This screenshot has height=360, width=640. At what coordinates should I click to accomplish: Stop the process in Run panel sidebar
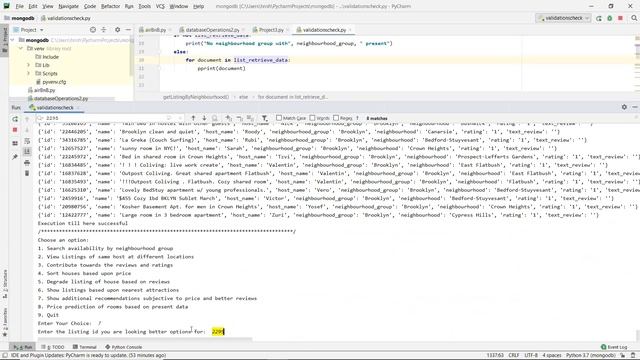15,130
